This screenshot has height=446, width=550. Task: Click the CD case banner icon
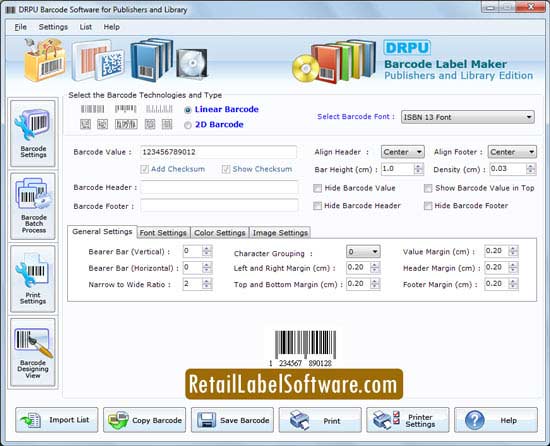[192, 63]
